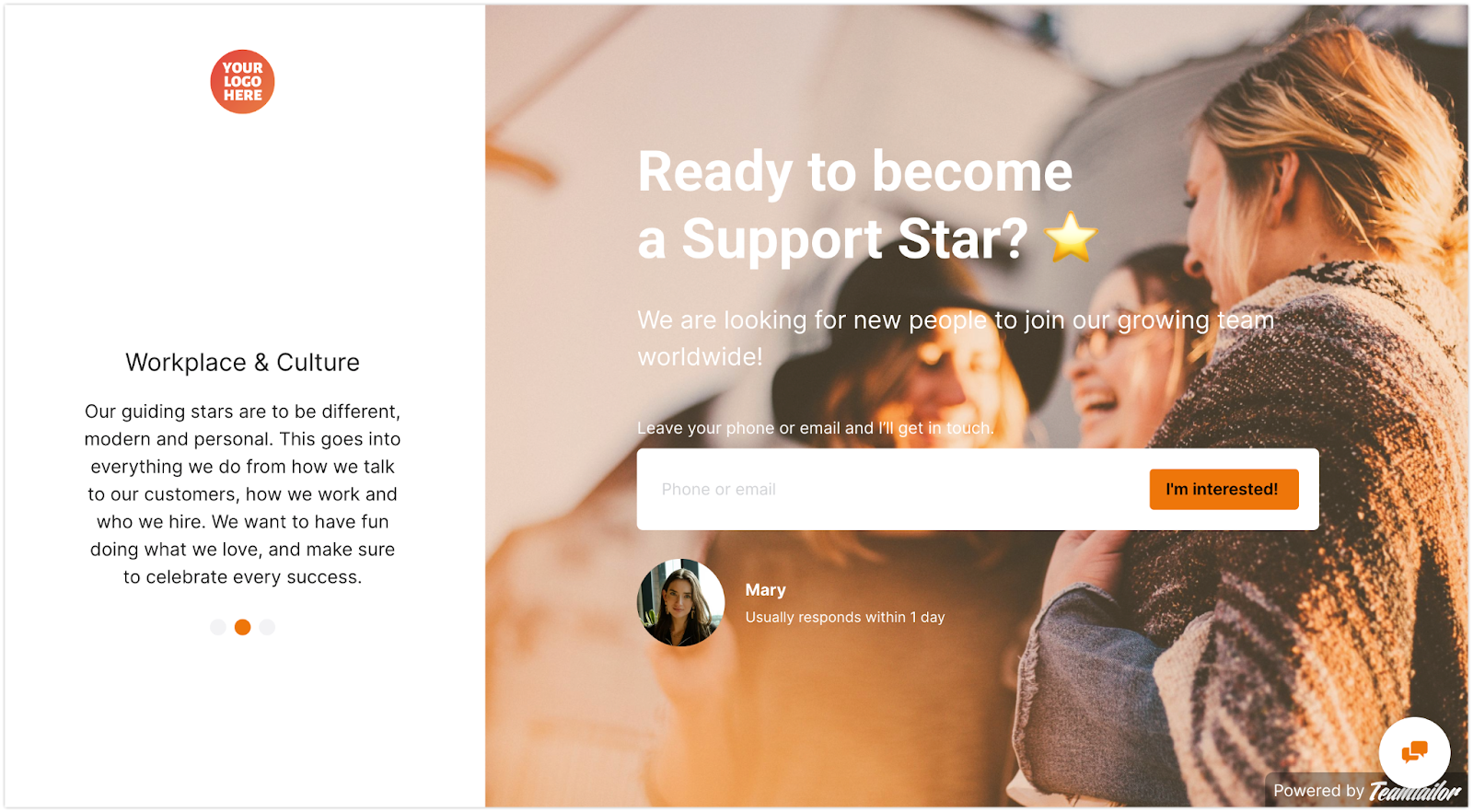Click the 'Usually responds within 1 day' text
Image resolution: width=1473 pixels, height=812 pixels.
tap(845, 617)
